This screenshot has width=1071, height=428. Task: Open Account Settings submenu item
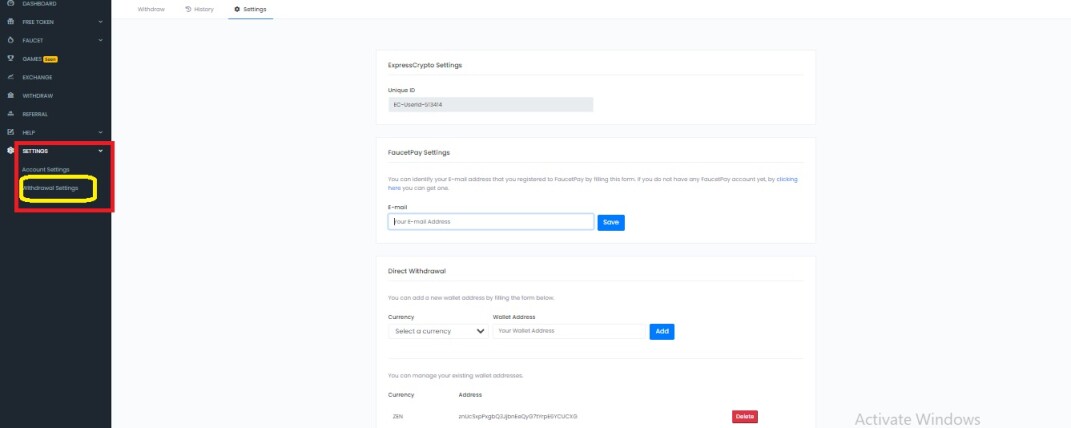(46, 169)
